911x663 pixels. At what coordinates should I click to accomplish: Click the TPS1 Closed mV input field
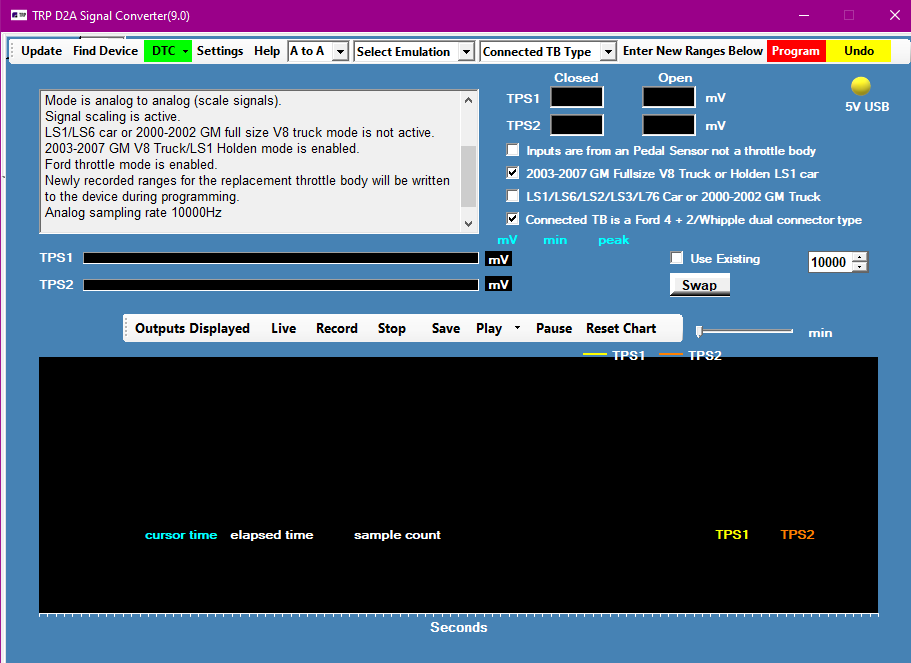point(576,97)
